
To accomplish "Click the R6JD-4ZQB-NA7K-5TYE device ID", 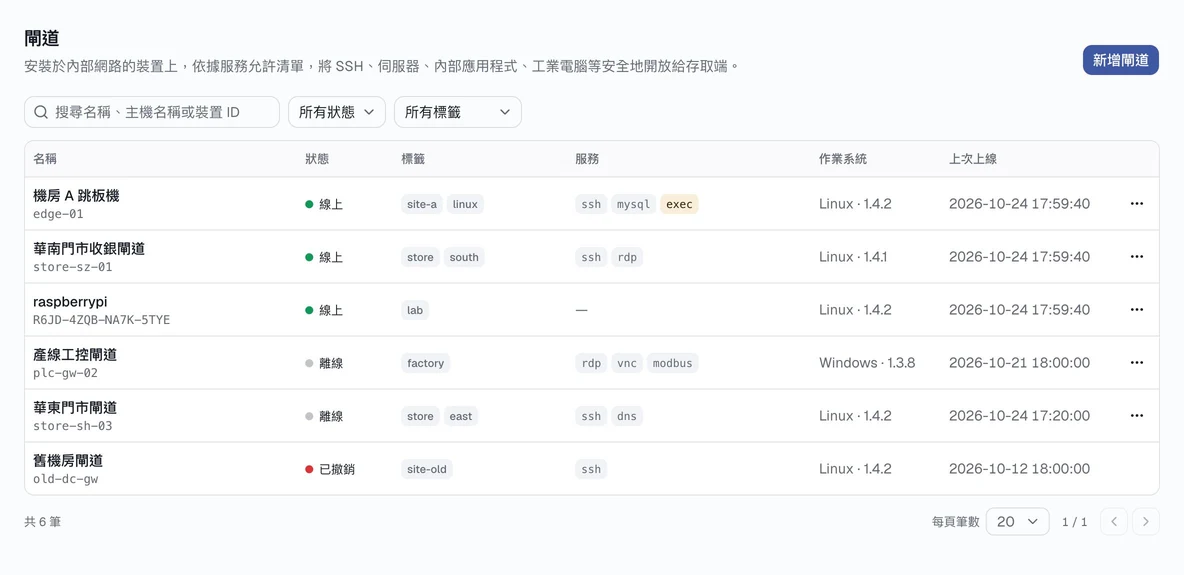I will [101, 320].
